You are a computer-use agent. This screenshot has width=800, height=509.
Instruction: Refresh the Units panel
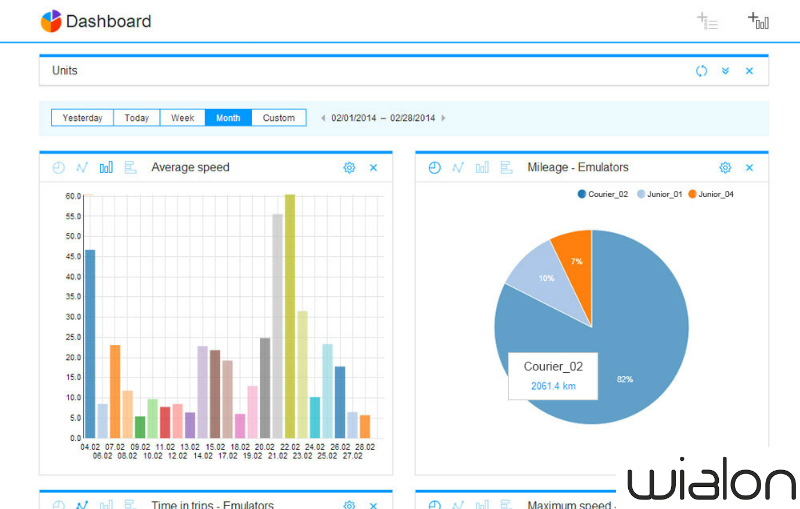pyautogui.click(x=702, y=71)
